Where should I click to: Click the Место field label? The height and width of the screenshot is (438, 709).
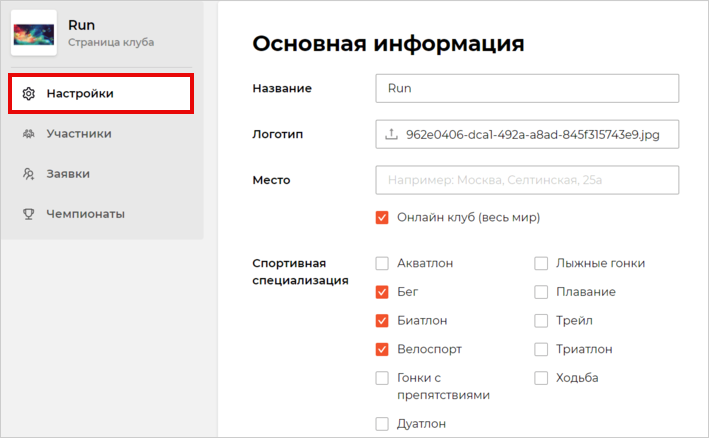point(271,180)
